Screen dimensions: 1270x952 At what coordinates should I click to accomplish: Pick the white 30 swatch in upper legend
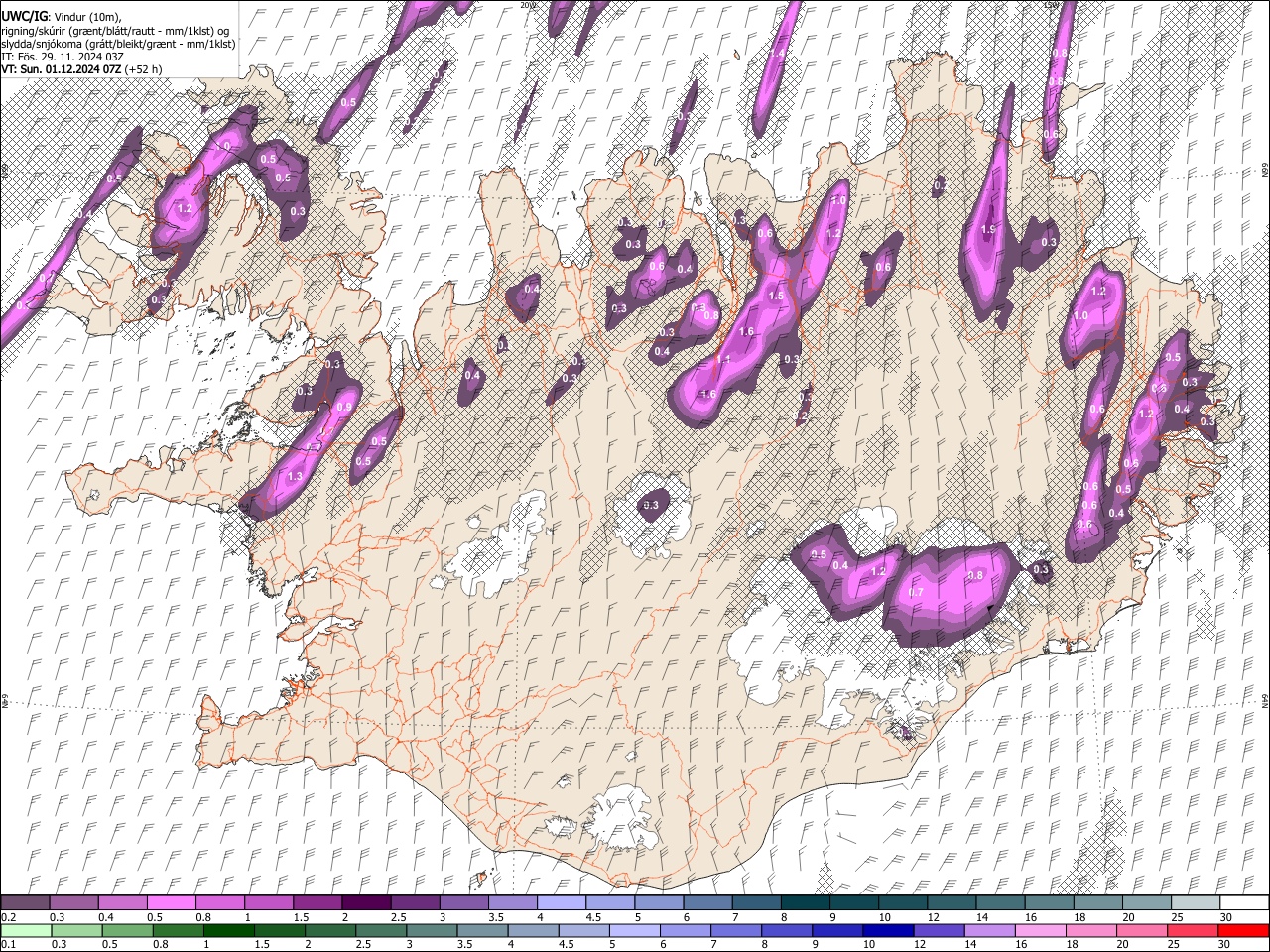1244,902
